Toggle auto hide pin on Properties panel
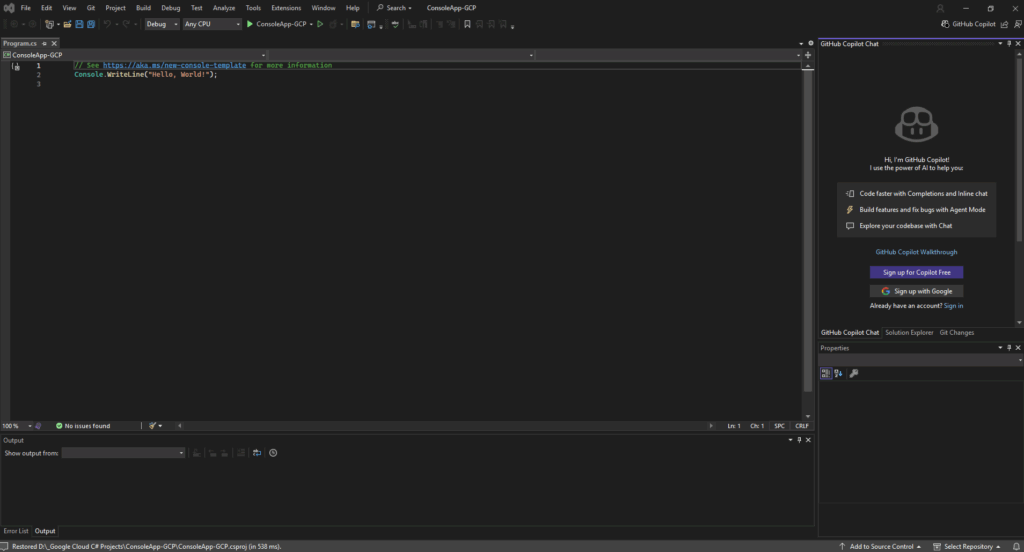Image resolution: width=1024 pixels, height=552 pixels. click(1009, 348)
